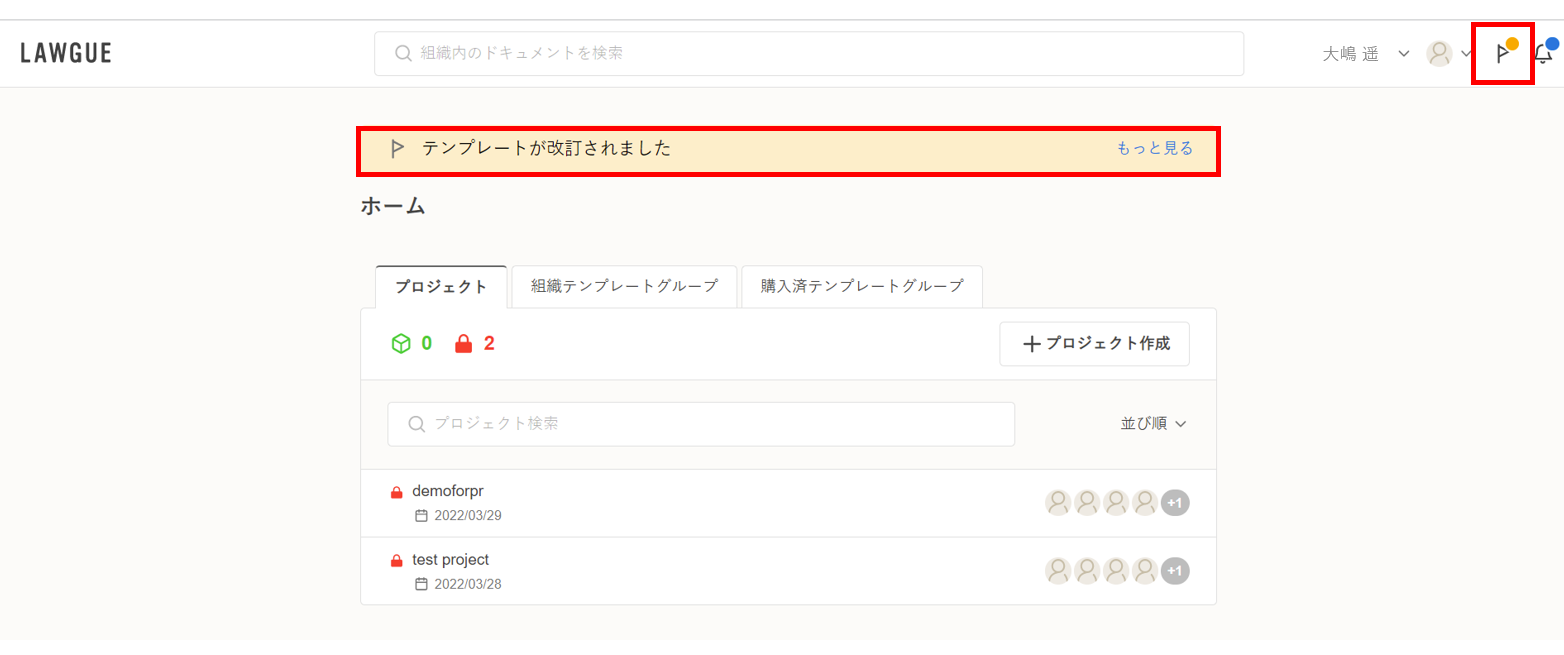The width and height of the screenshot is (1564, 655).
Task: Open the bell notifications icon
Action: click(1543, 54)
